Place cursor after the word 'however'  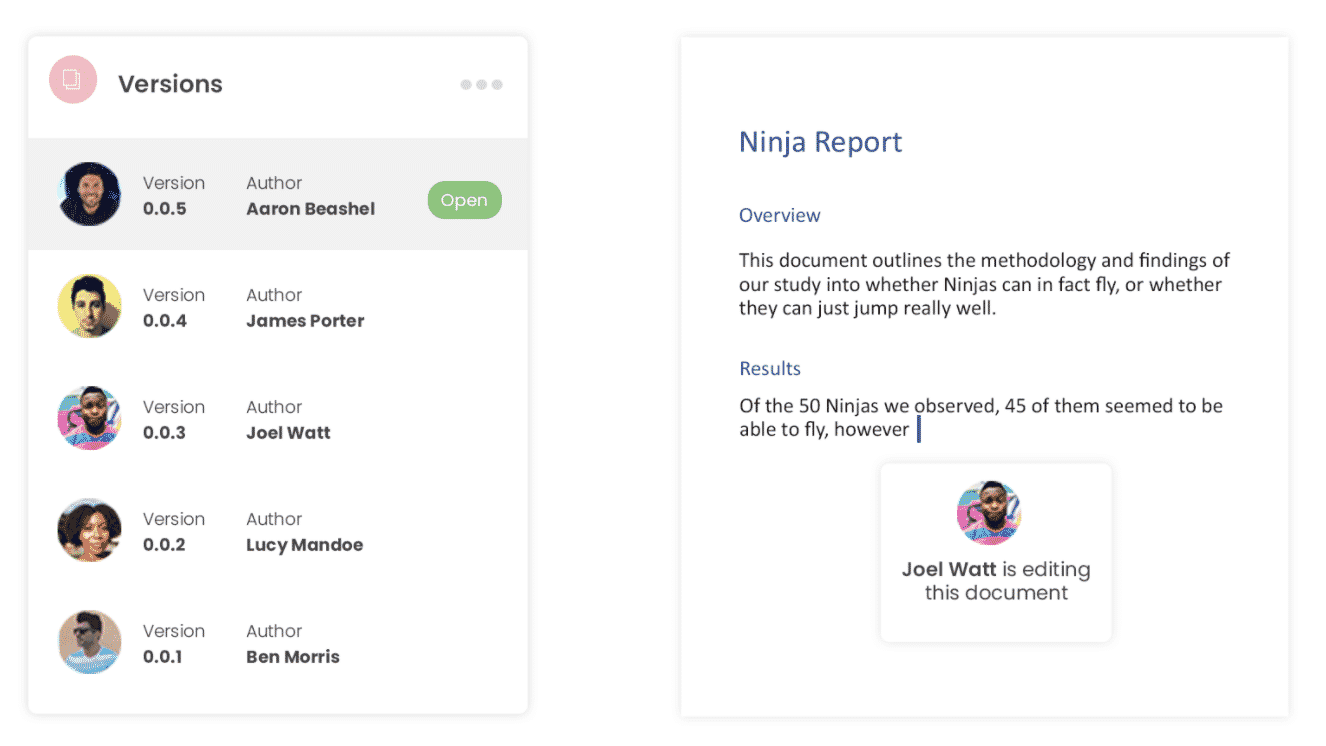click(912, 430)
